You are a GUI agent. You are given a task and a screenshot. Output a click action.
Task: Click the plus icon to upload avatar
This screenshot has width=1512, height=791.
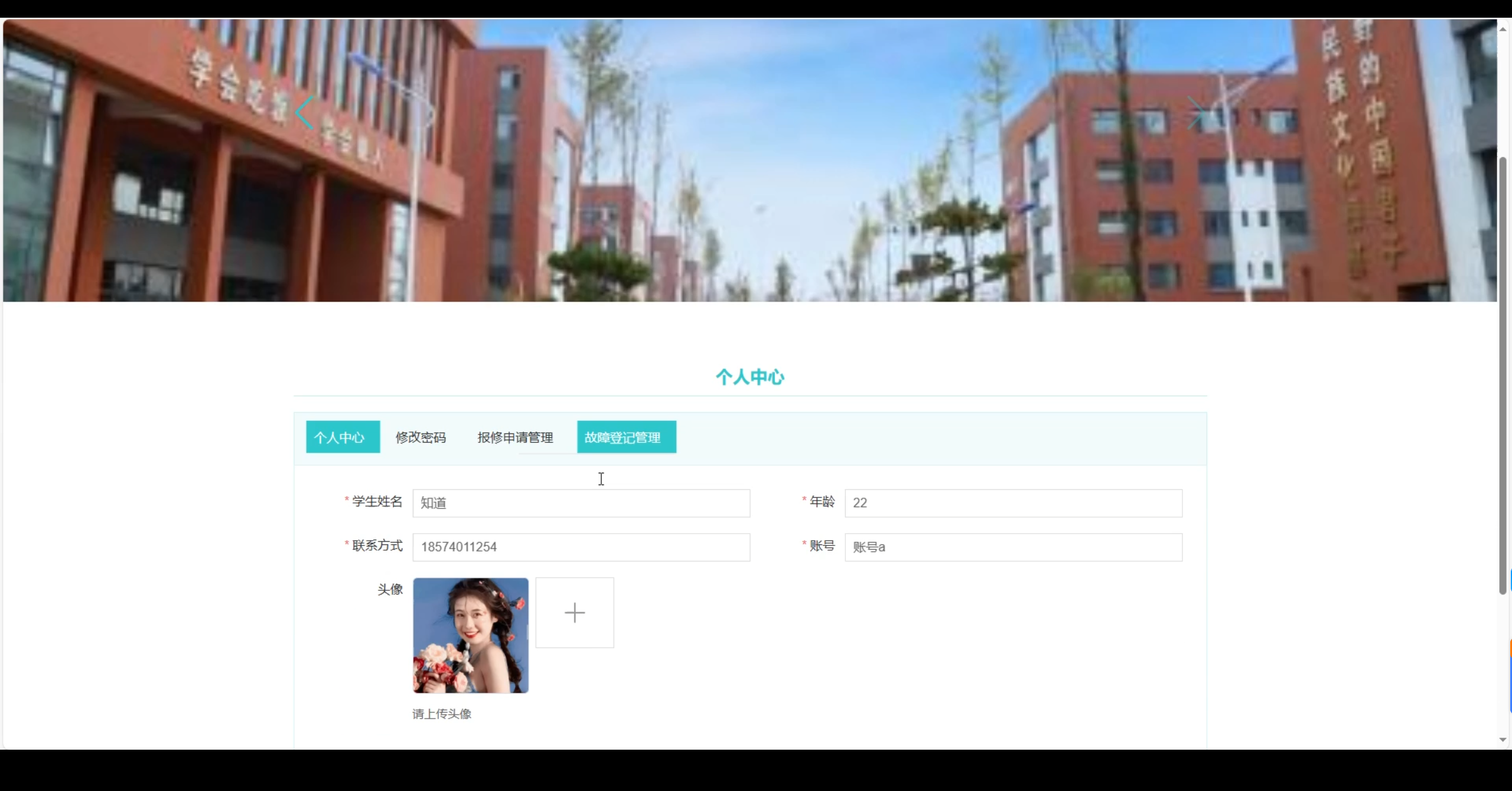[x=574, y=613]
